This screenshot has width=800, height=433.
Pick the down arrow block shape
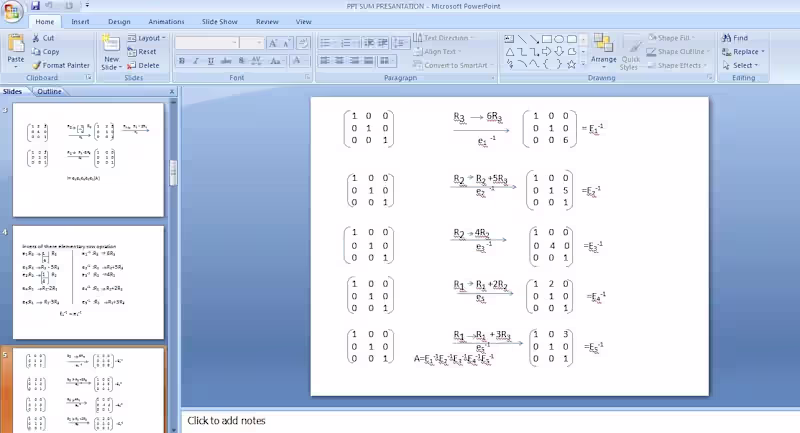tap(559, 52)
